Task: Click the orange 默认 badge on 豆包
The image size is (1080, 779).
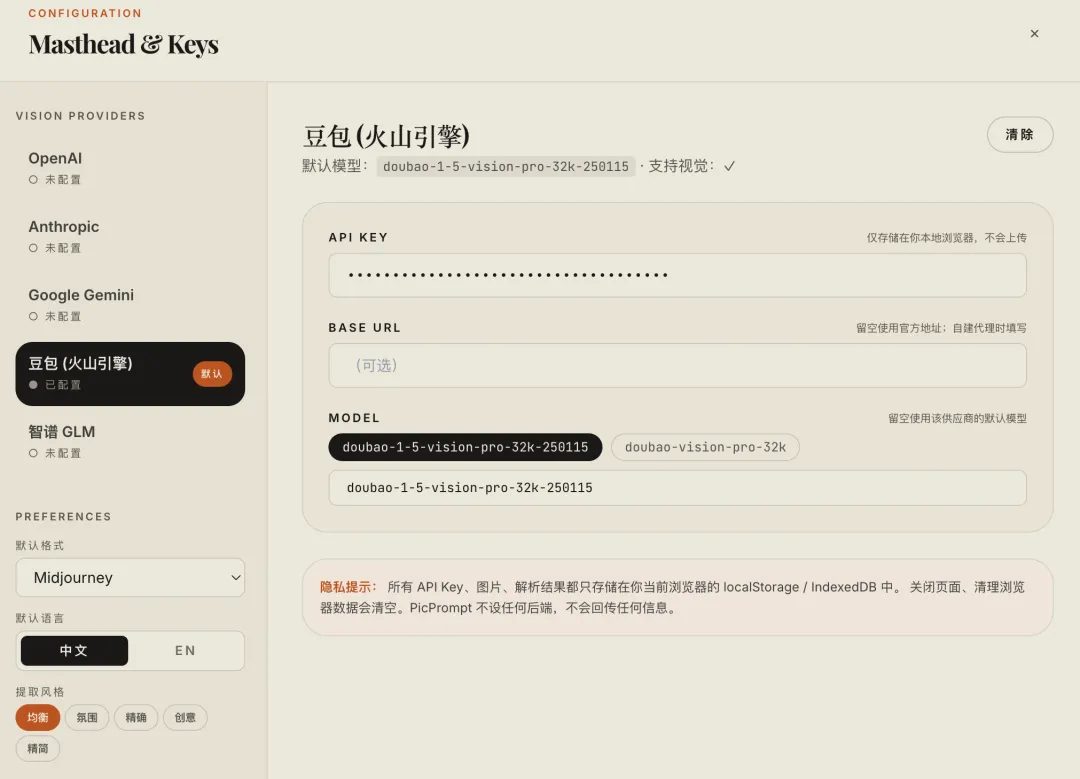Action: click(212, 374)
